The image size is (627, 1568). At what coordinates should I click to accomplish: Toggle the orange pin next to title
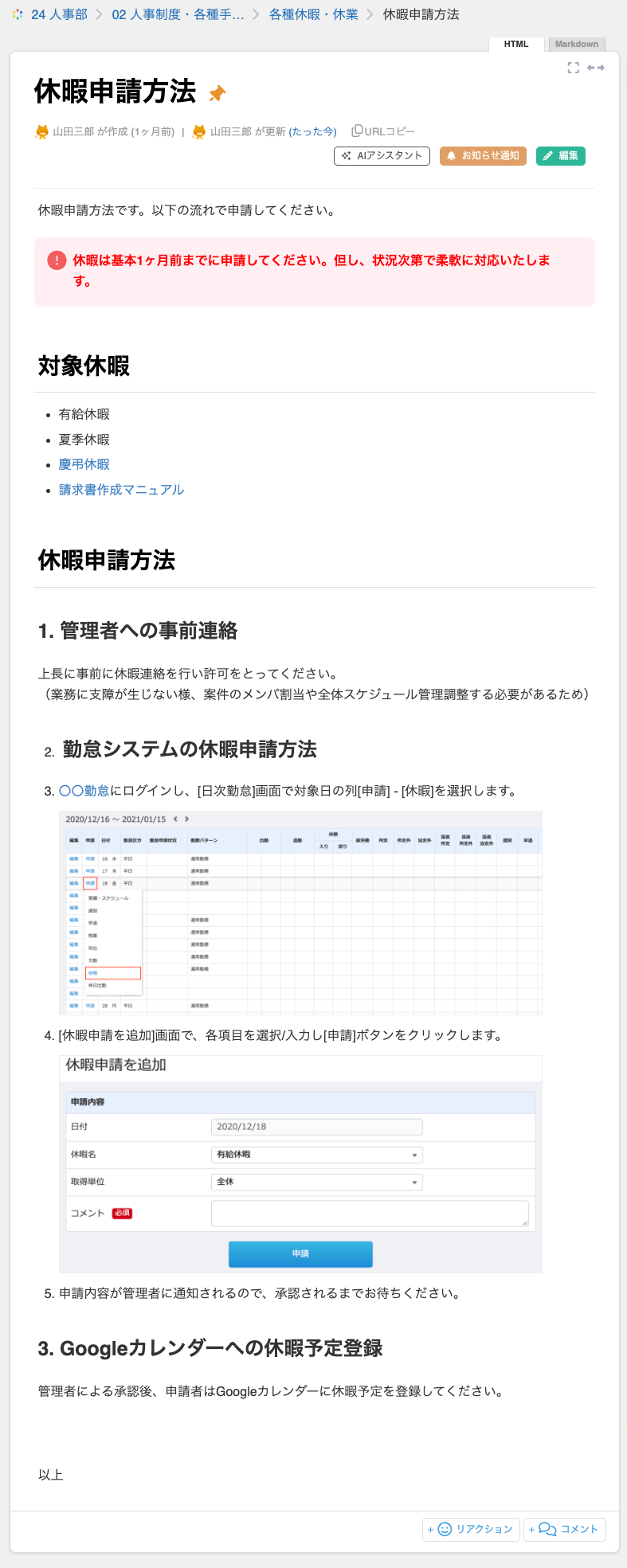pos(217,94)
